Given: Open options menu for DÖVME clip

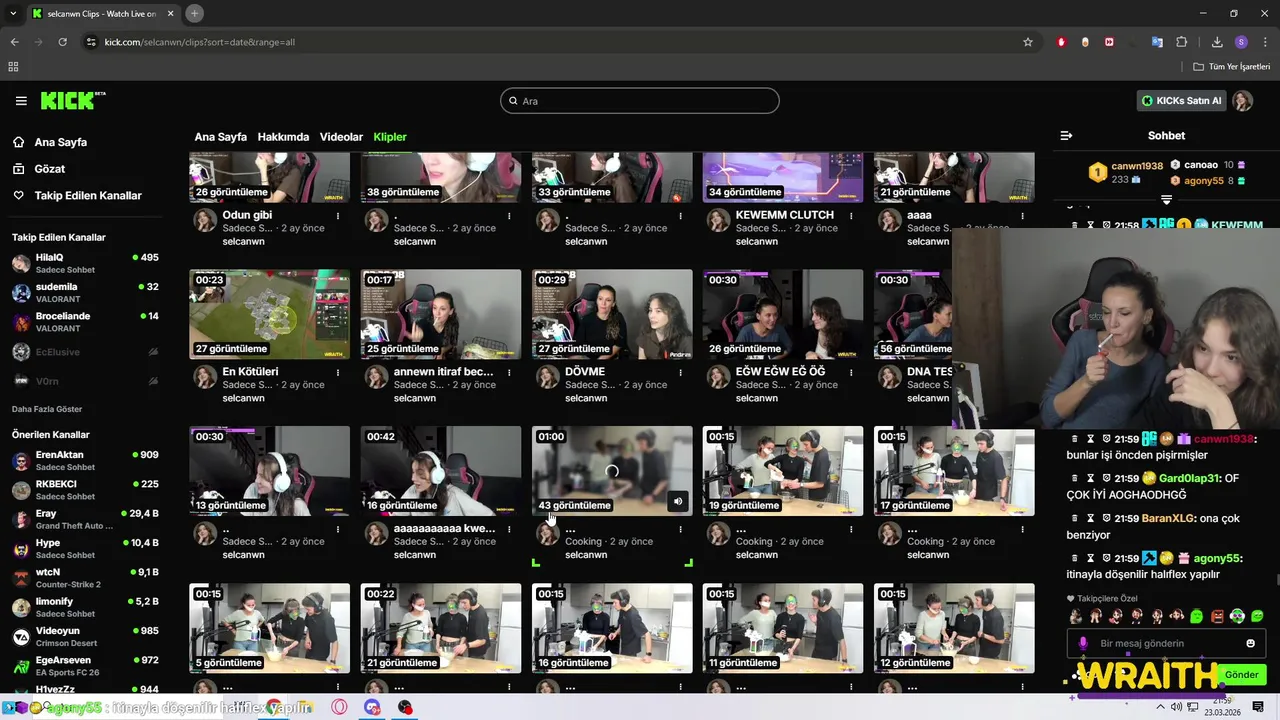Looking at the screenshot, I should pos(680,372).
